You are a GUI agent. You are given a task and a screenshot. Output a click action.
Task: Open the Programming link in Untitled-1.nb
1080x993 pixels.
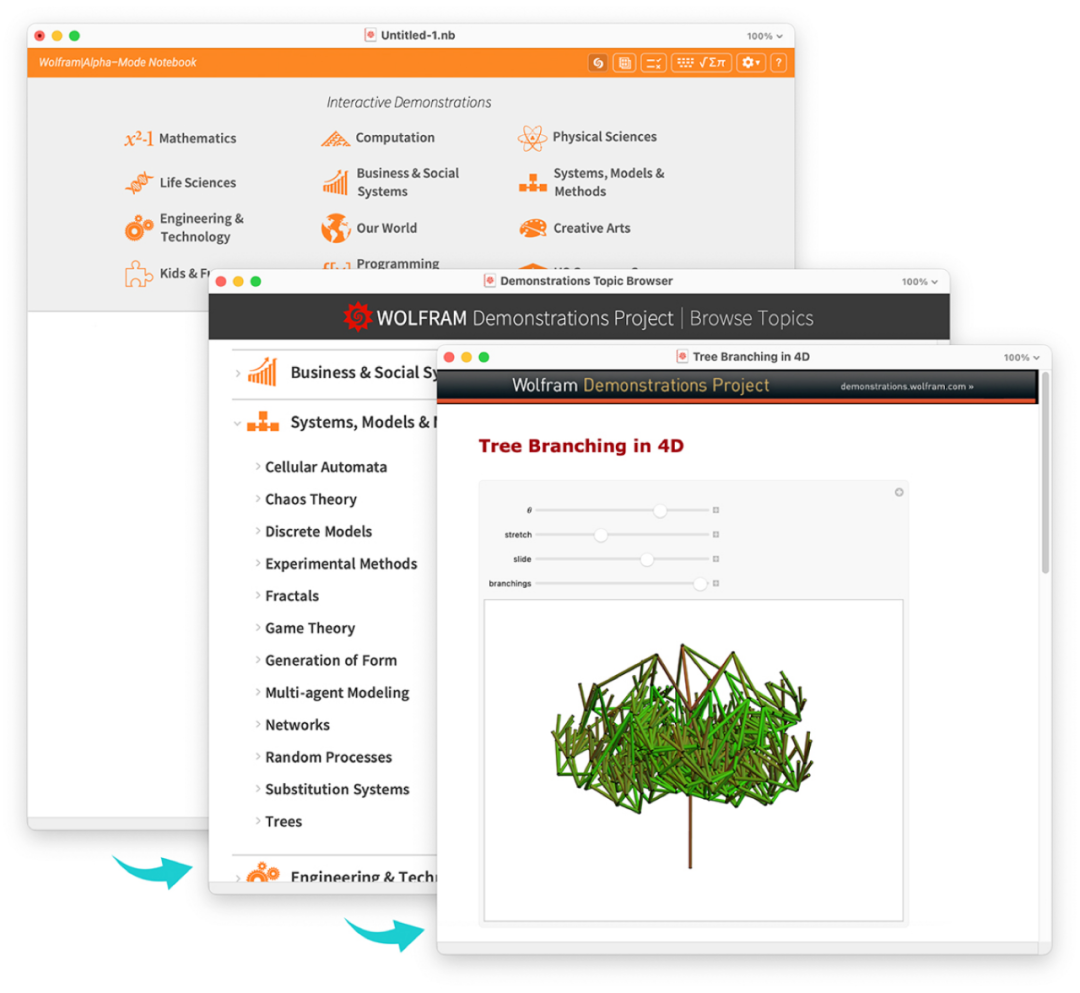tap(397, 263)
